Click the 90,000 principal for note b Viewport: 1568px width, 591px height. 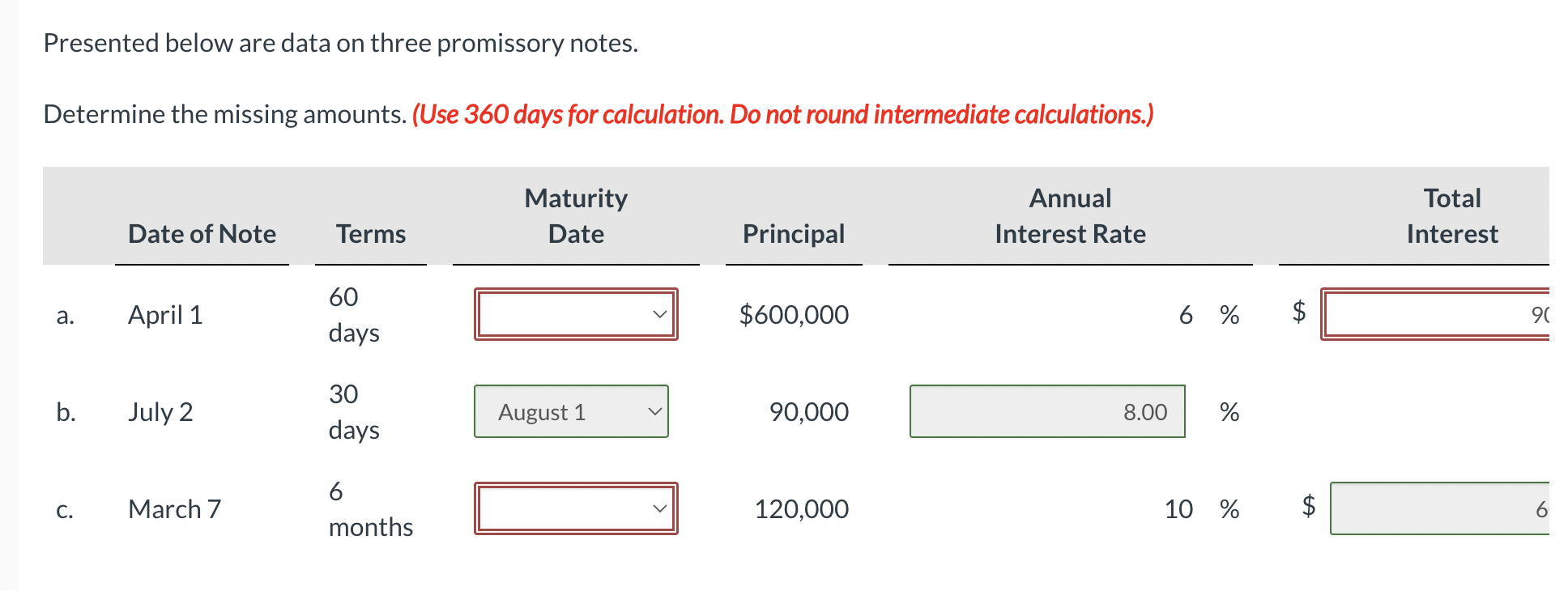coord(807,412)
